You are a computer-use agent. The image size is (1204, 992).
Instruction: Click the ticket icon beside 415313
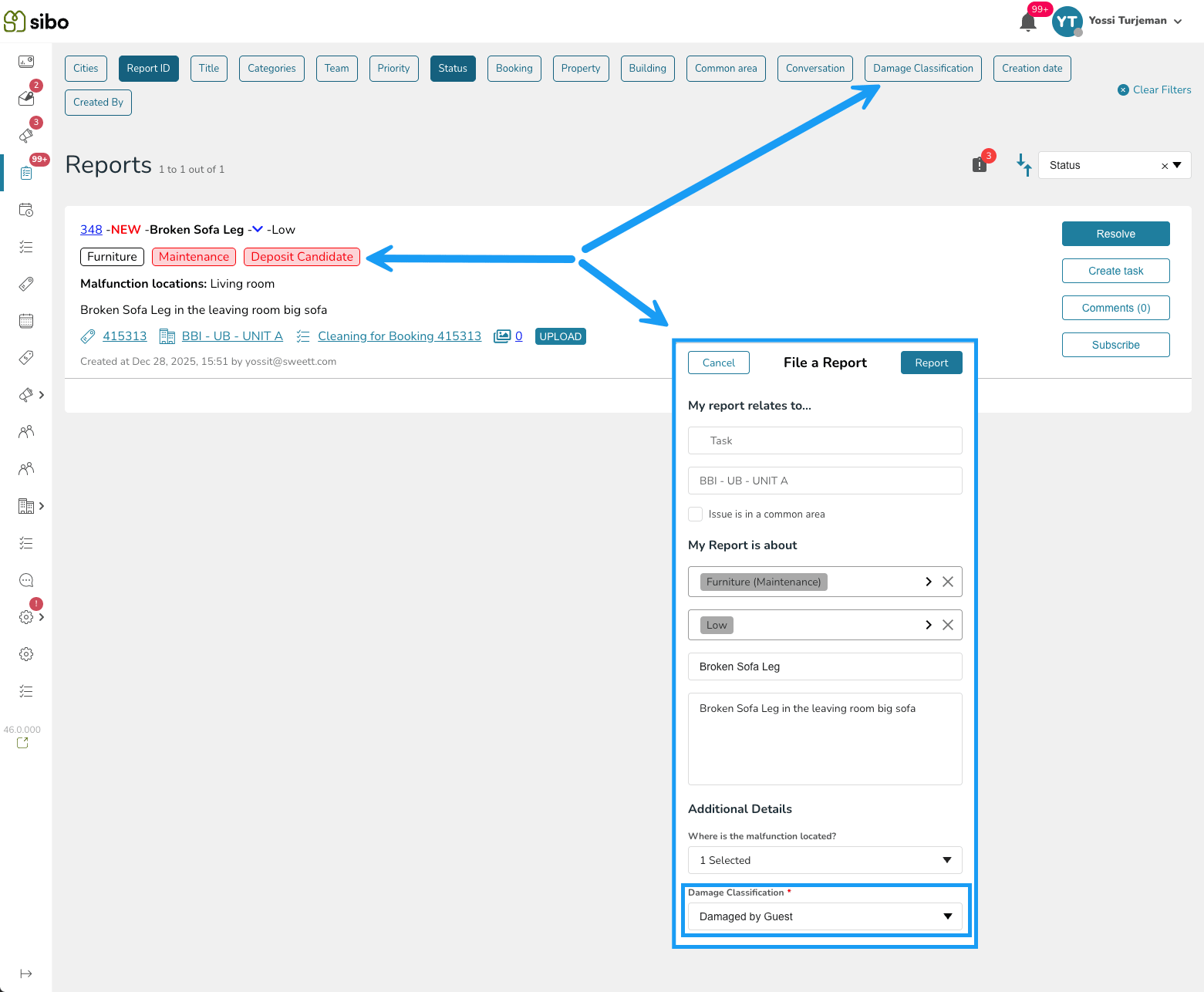[x=88, y=336]
